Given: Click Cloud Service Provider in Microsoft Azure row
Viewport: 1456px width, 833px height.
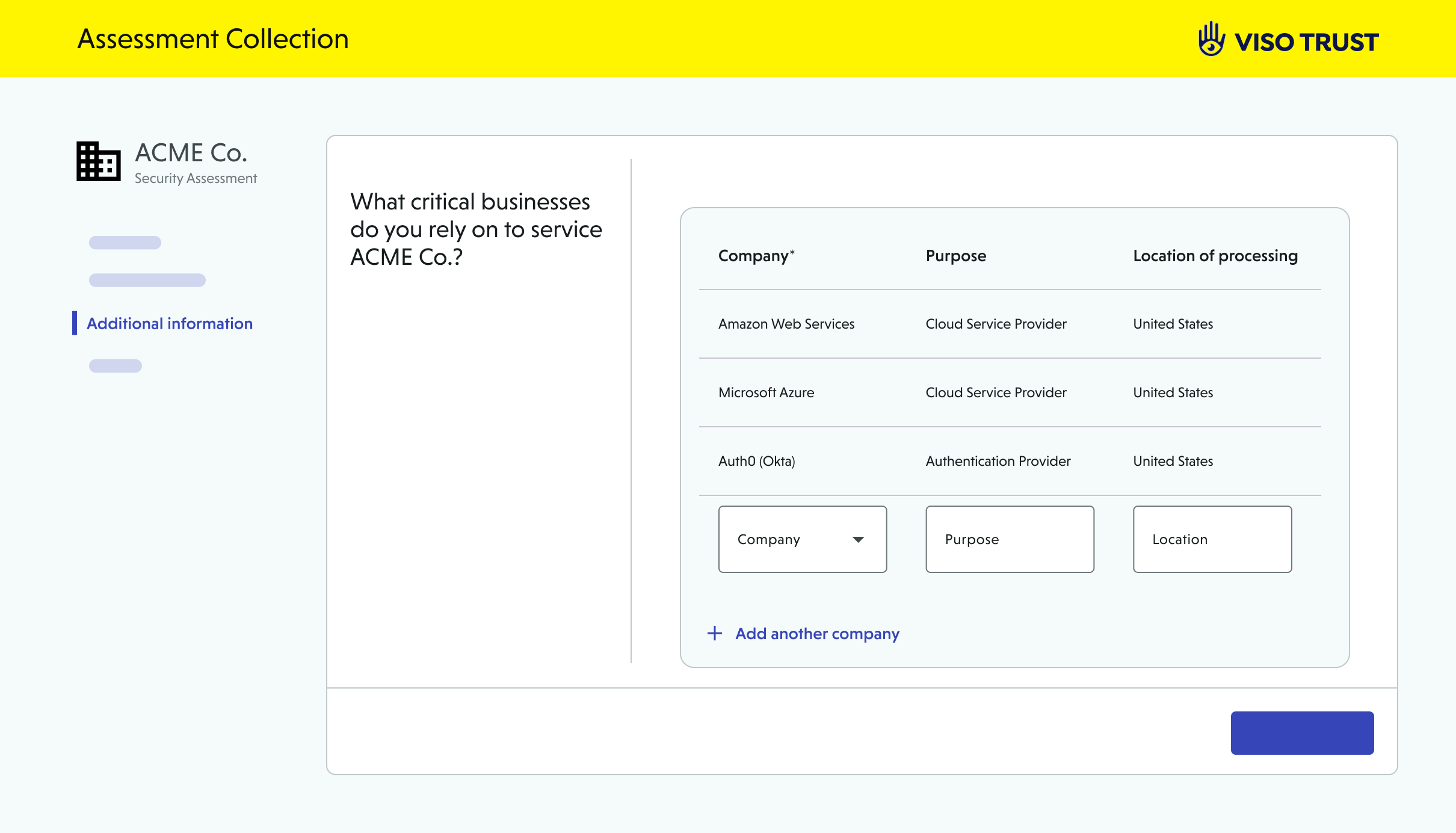Looking at the screenshot, I should tap(996, 392).
